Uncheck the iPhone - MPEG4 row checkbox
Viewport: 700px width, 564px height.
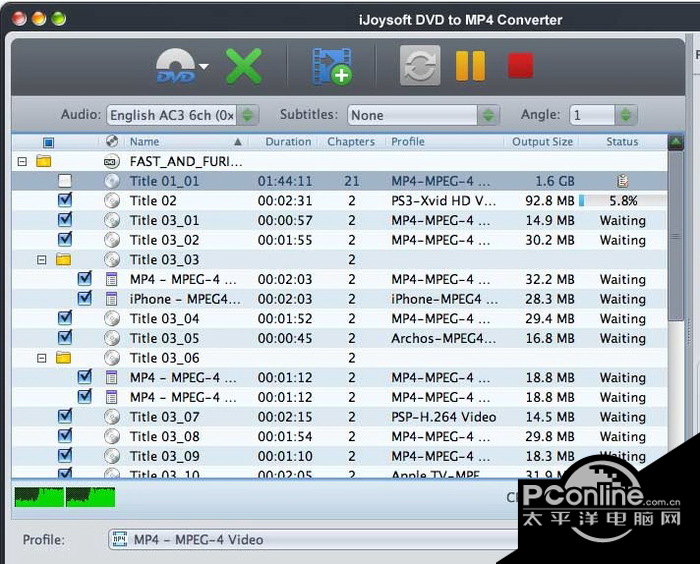[85, 298]
